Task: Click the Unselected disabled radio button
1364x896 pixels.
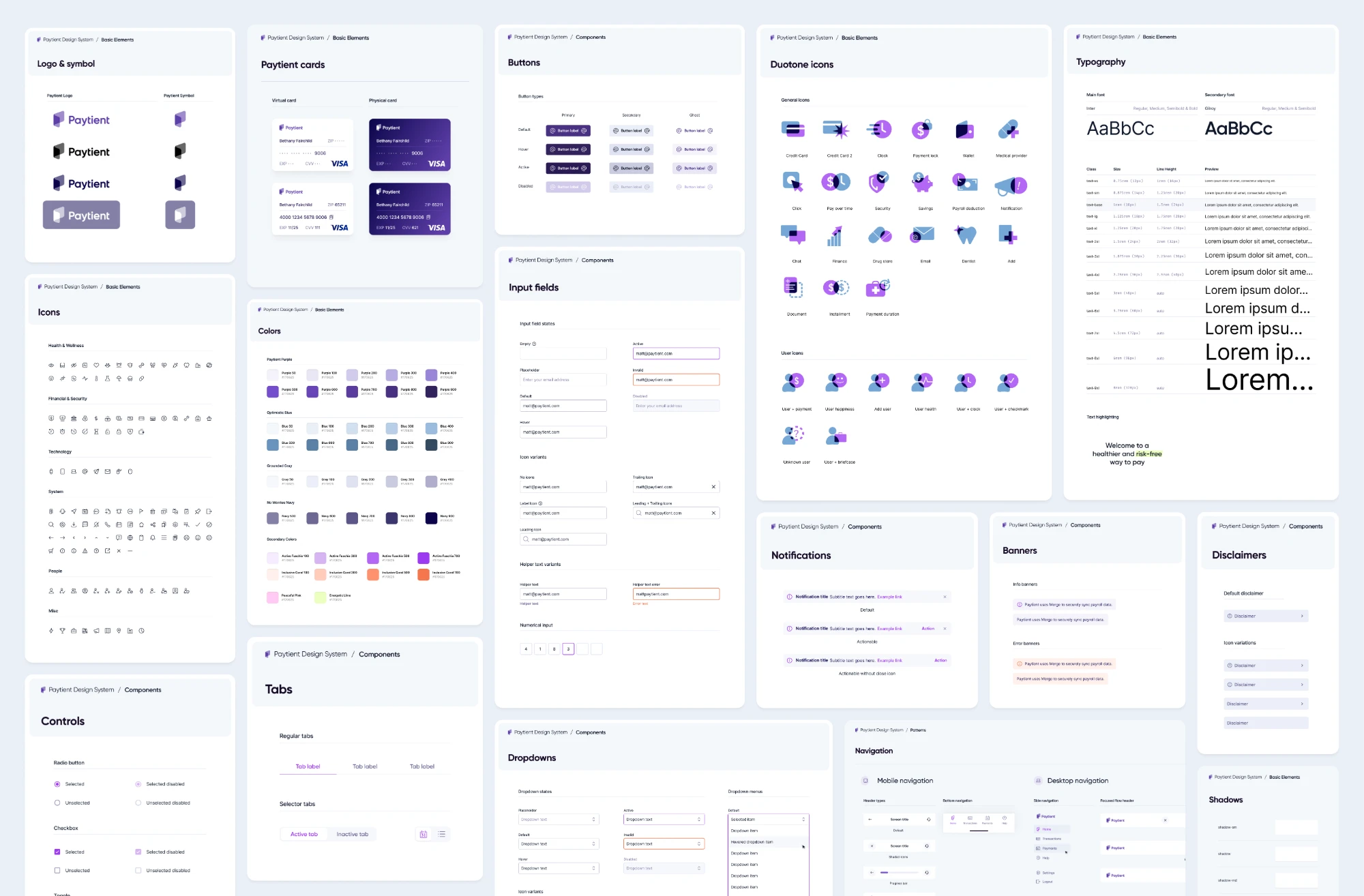Action: point(138,803)
